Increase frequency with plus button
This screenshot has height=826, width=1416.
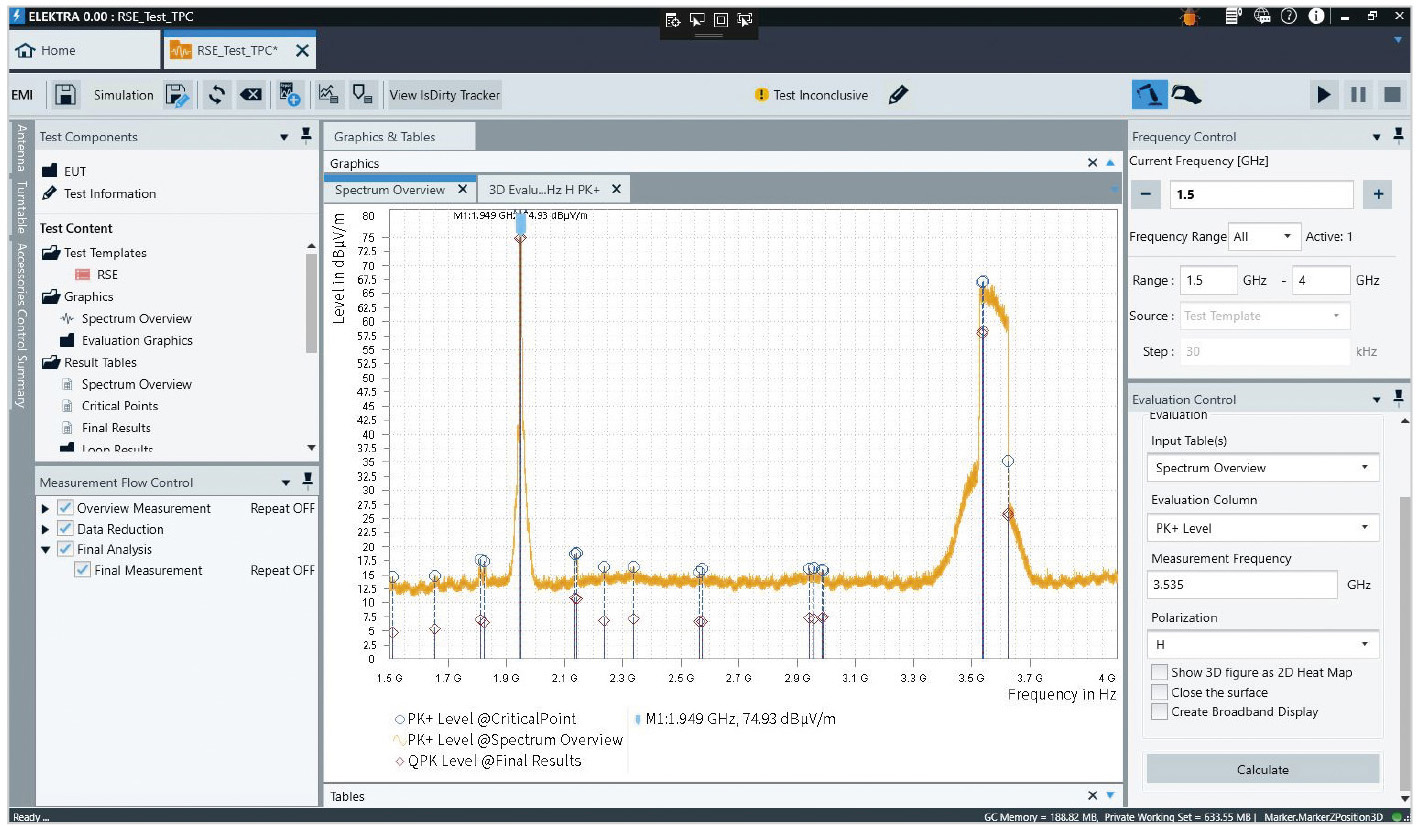[1378, 194]
